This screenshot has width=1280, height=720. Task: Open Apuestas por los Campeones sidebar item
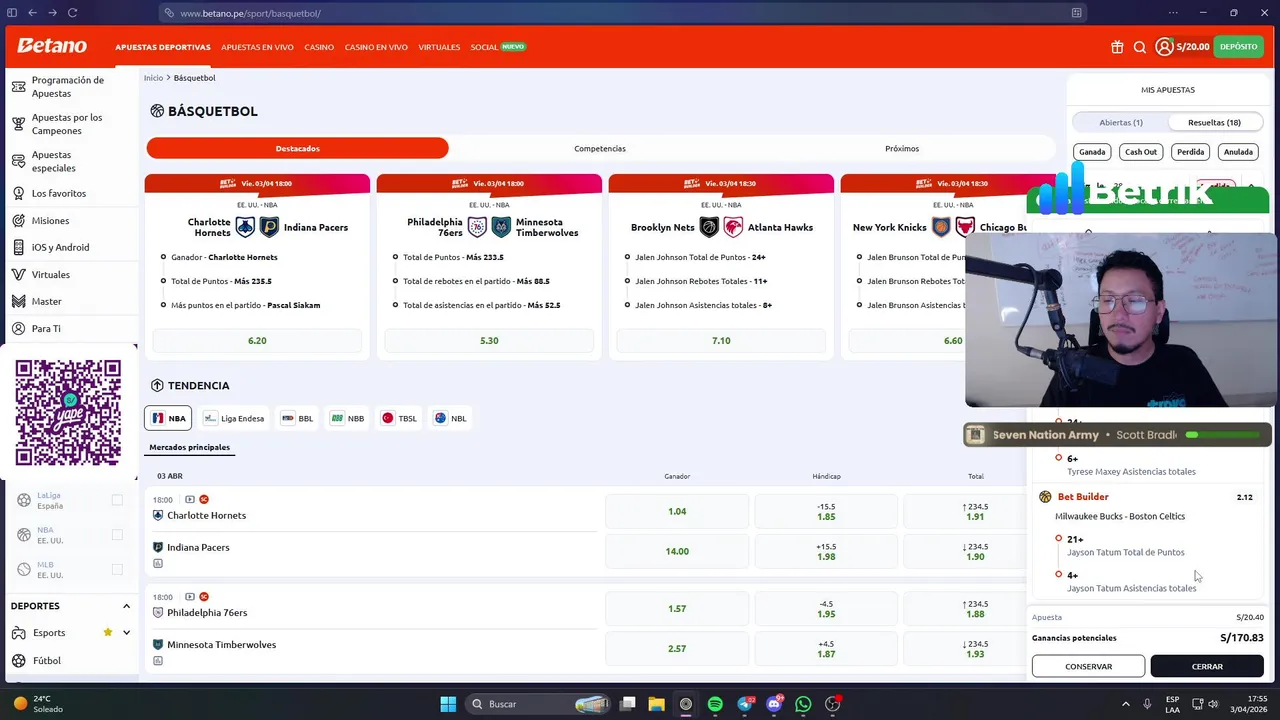[x=66, y=124]
